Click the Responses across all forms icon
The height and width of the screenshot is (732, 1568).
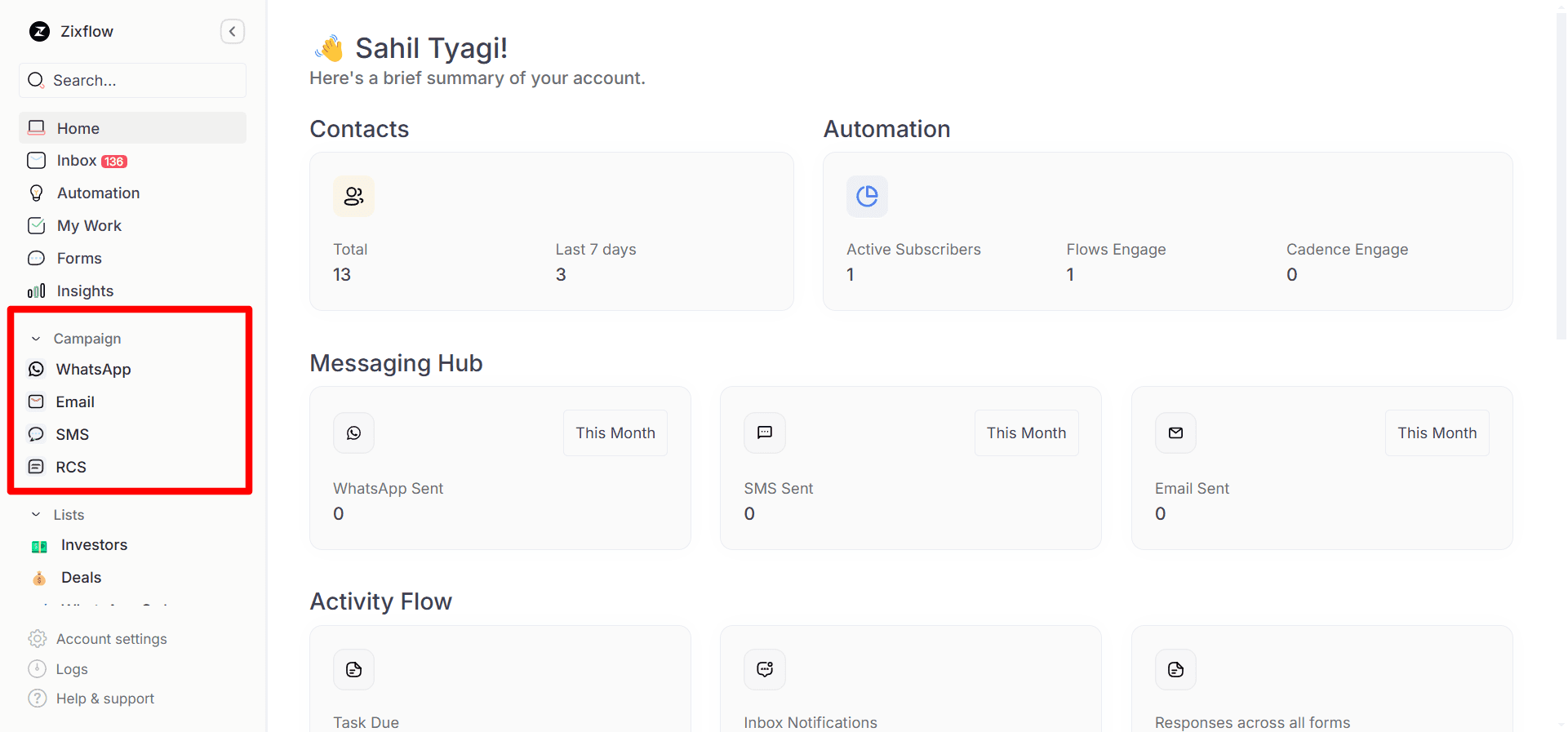point(1175,670)
